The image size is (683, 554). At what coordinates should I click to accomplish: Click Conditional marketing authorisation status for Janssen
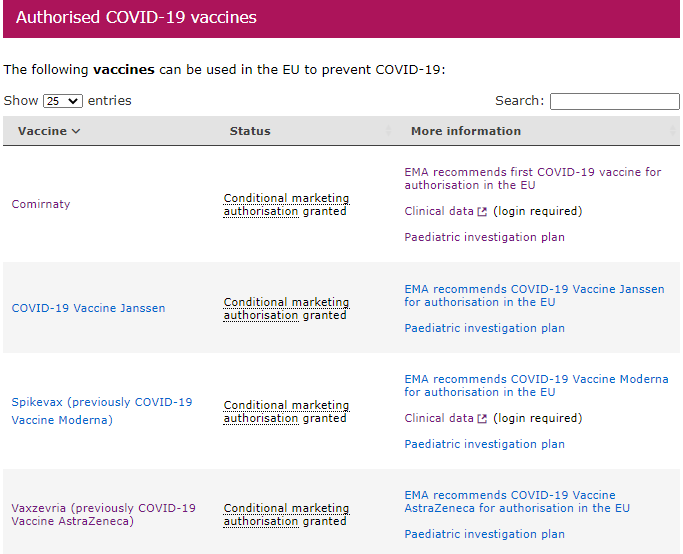pos(286,309)
